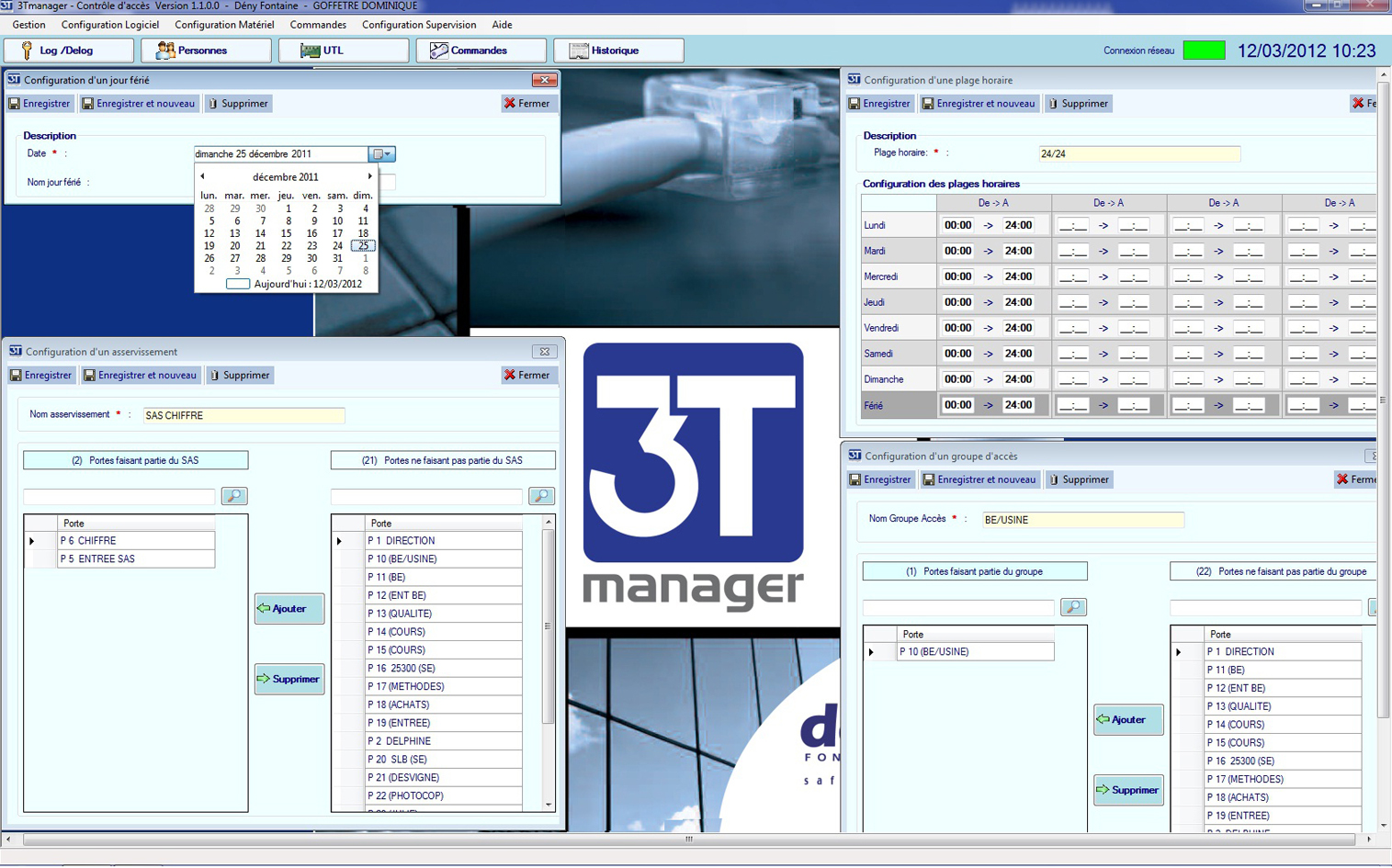Open the Personnes toolbar button
Viewport: 1392px width, 868px height.
click(x=206, y=51)
